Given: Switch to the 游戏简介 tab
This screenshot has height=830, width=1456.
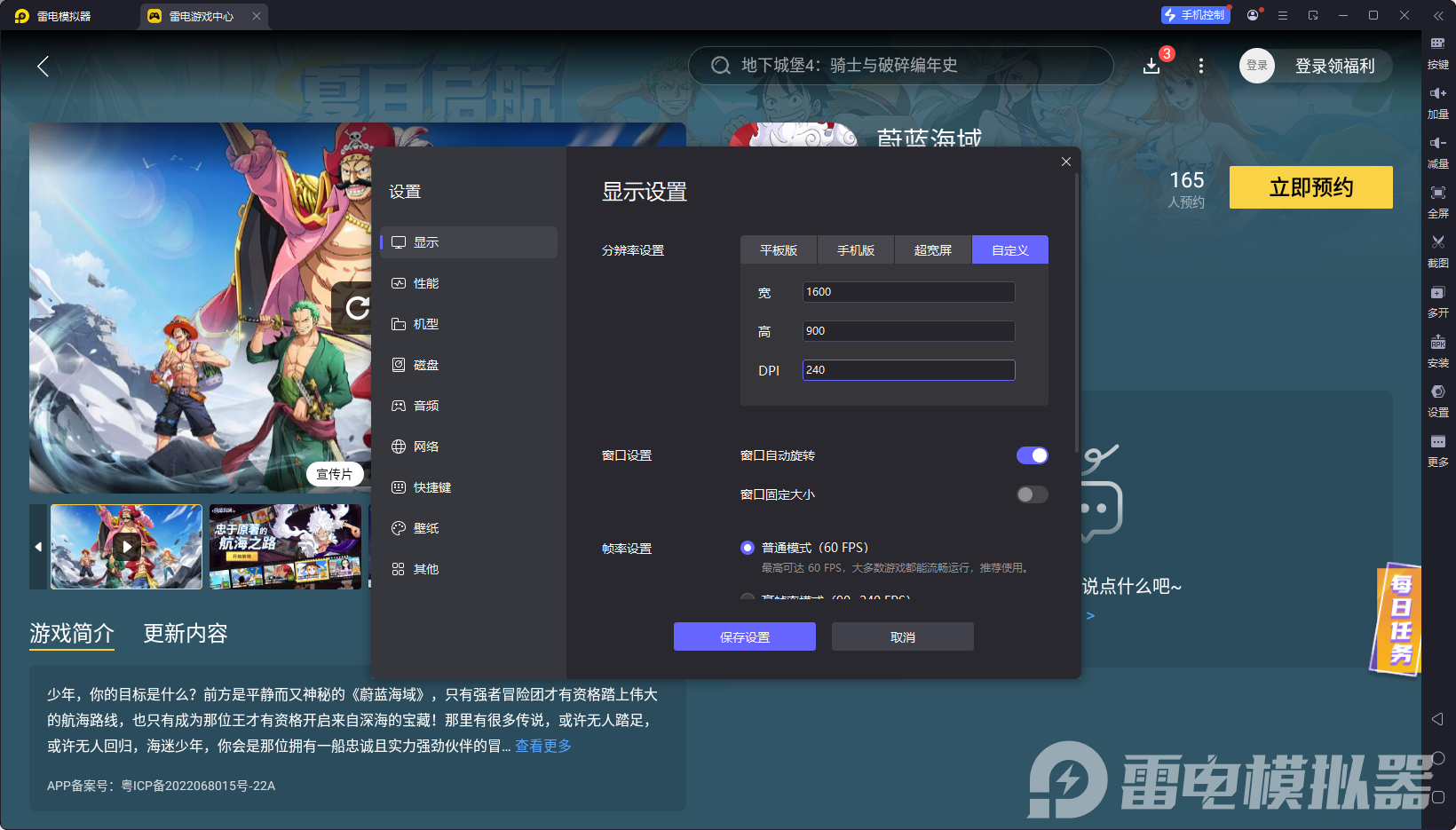Looking at the screenshot, I should pyautogui.click(x=72, y=633).
